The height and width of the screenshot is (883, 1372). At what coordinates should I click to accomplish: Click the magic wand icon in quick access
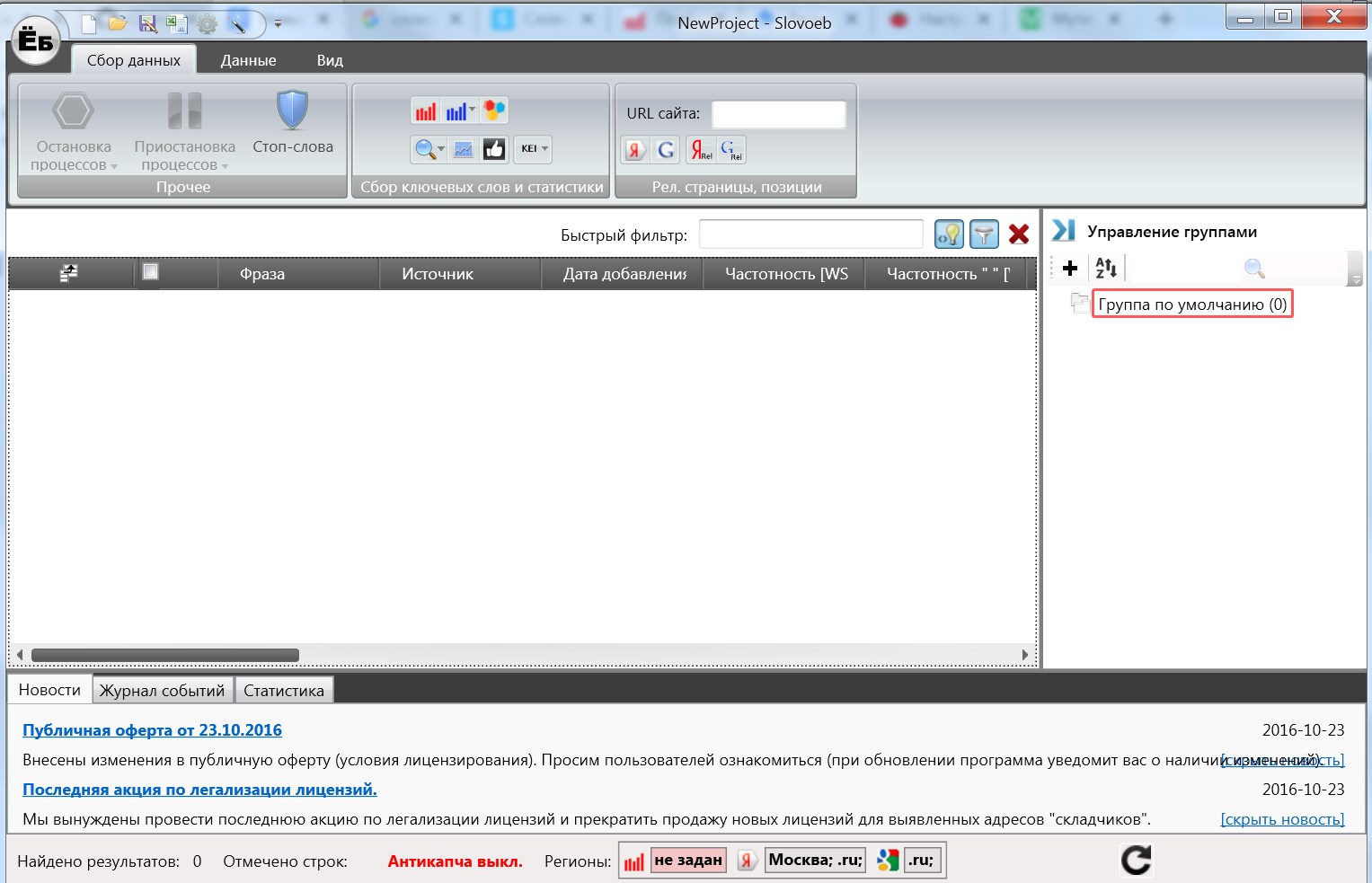click(237, 24)
